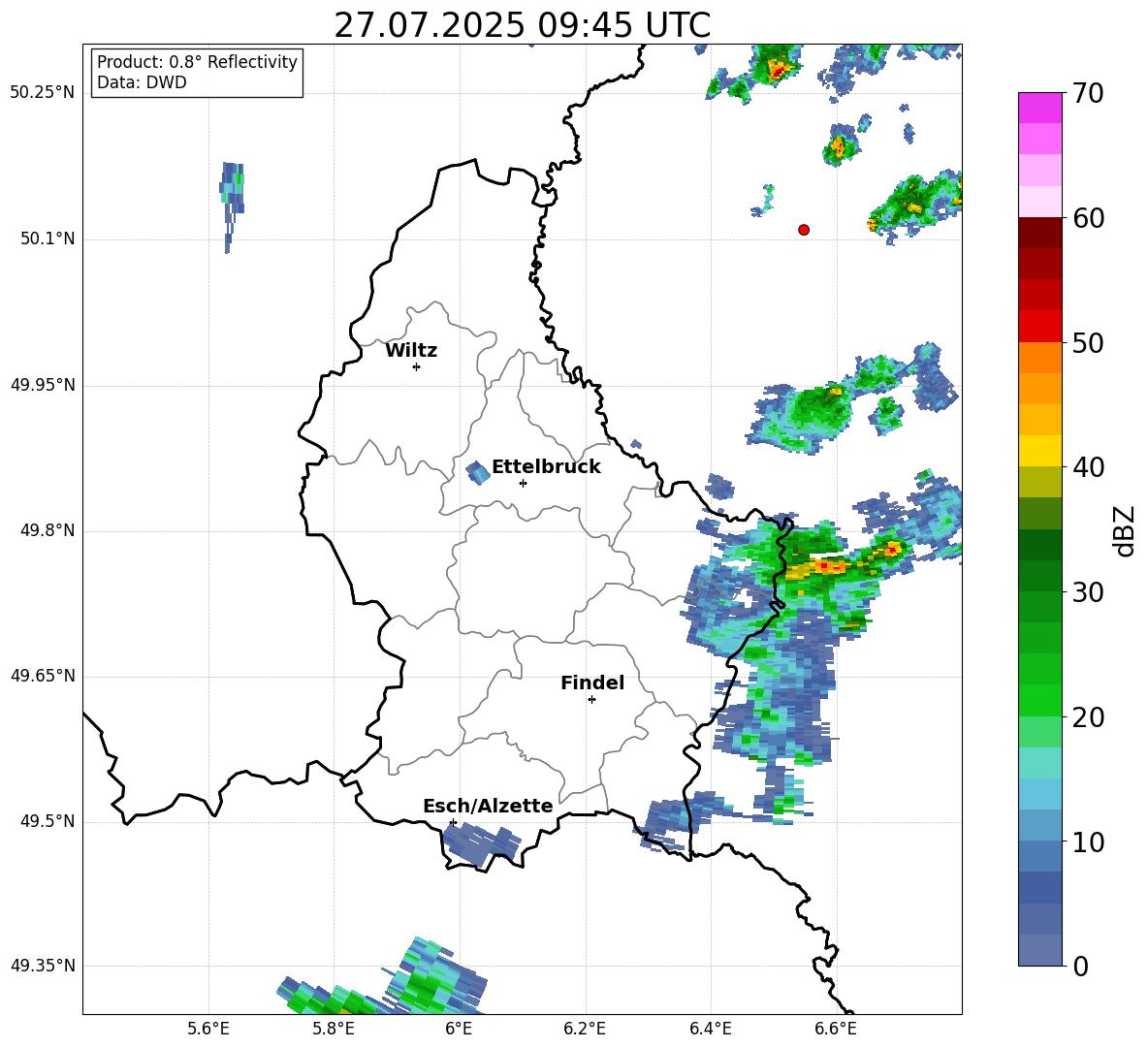The width and height of the screenshot is (1148, 1048).
Task: Click the Findel station label
Action: (592, 683)
